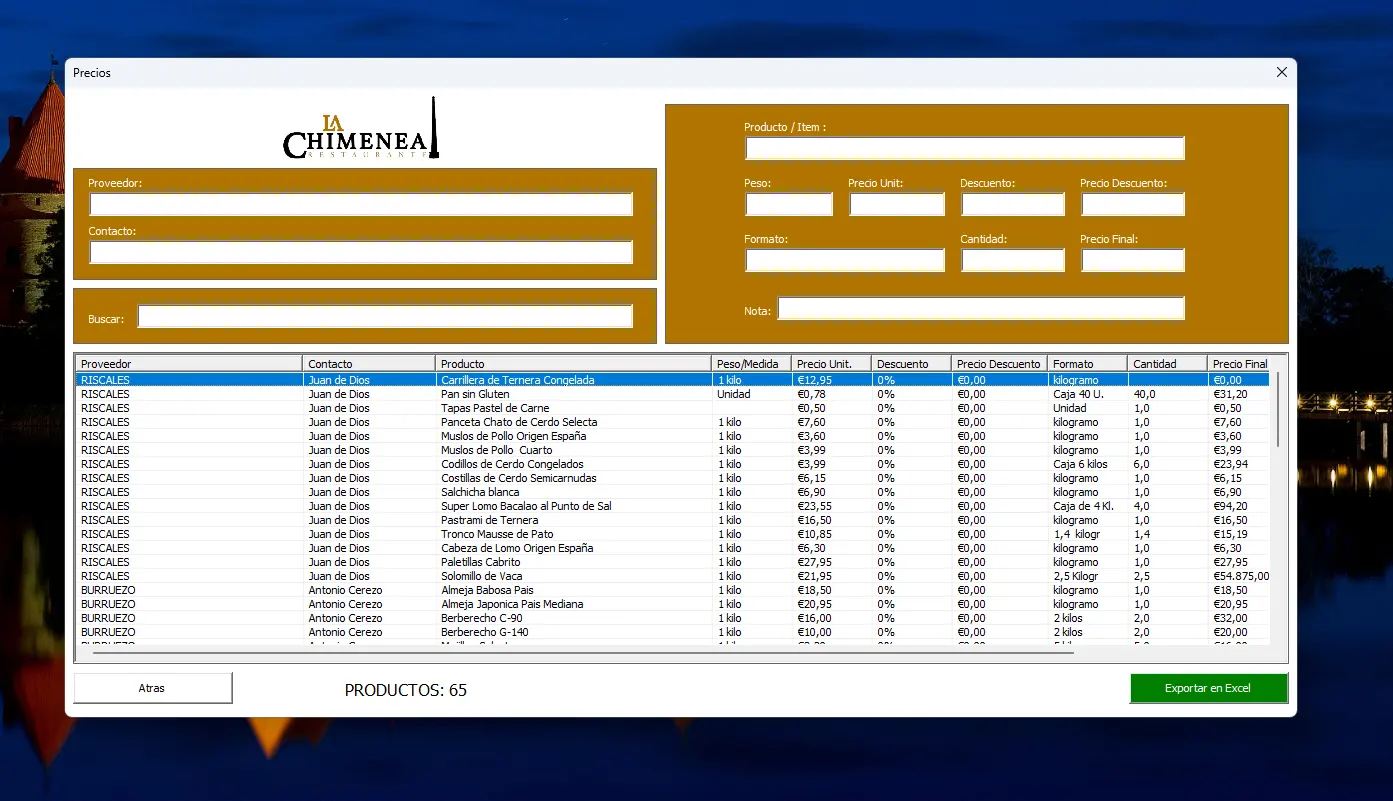1393x801 pixels.
Task: Click the La Chimenea restaurant logo
Action: [361, 131]
